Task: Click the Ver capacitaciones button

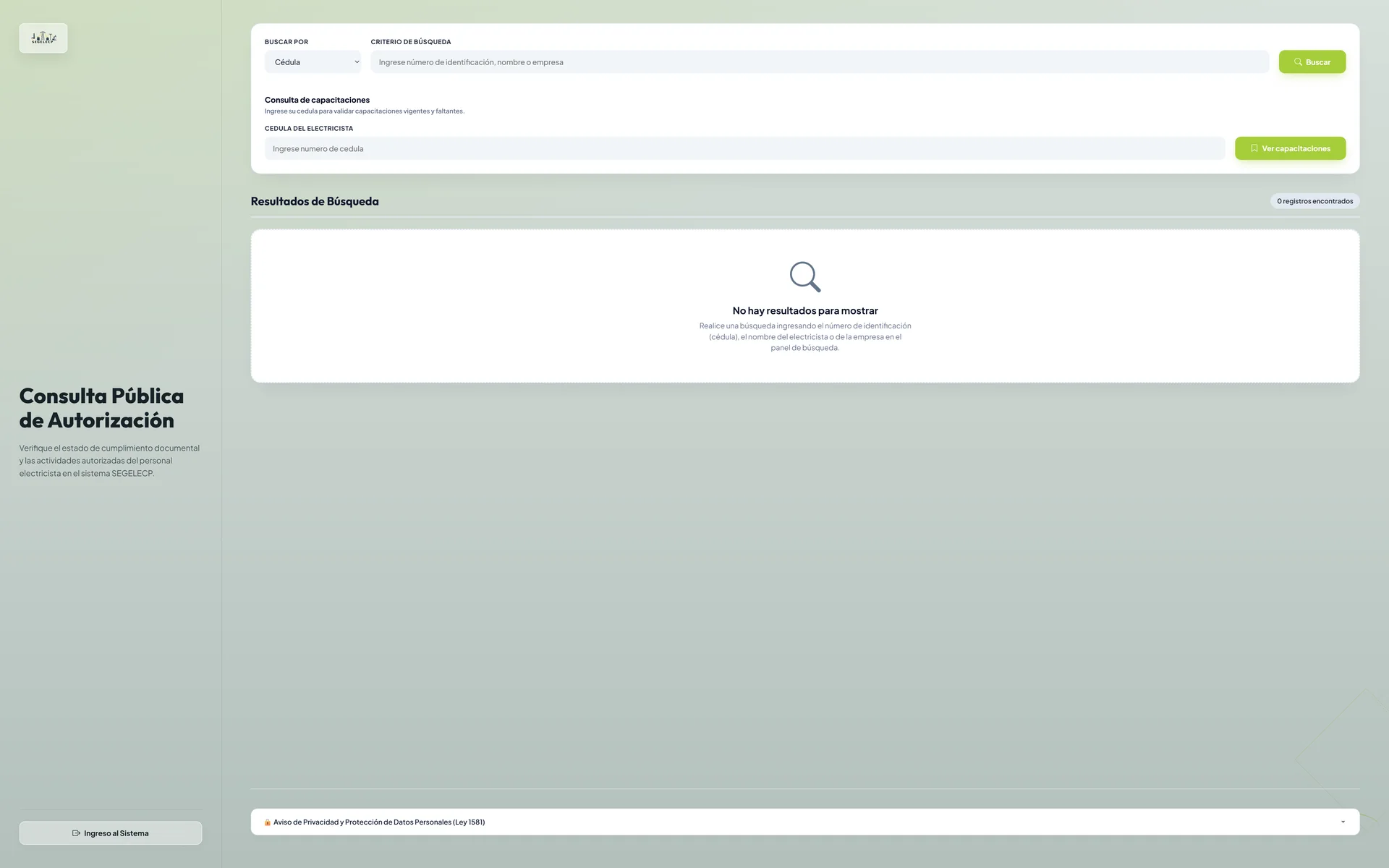Action: [x=1290, y=148]
